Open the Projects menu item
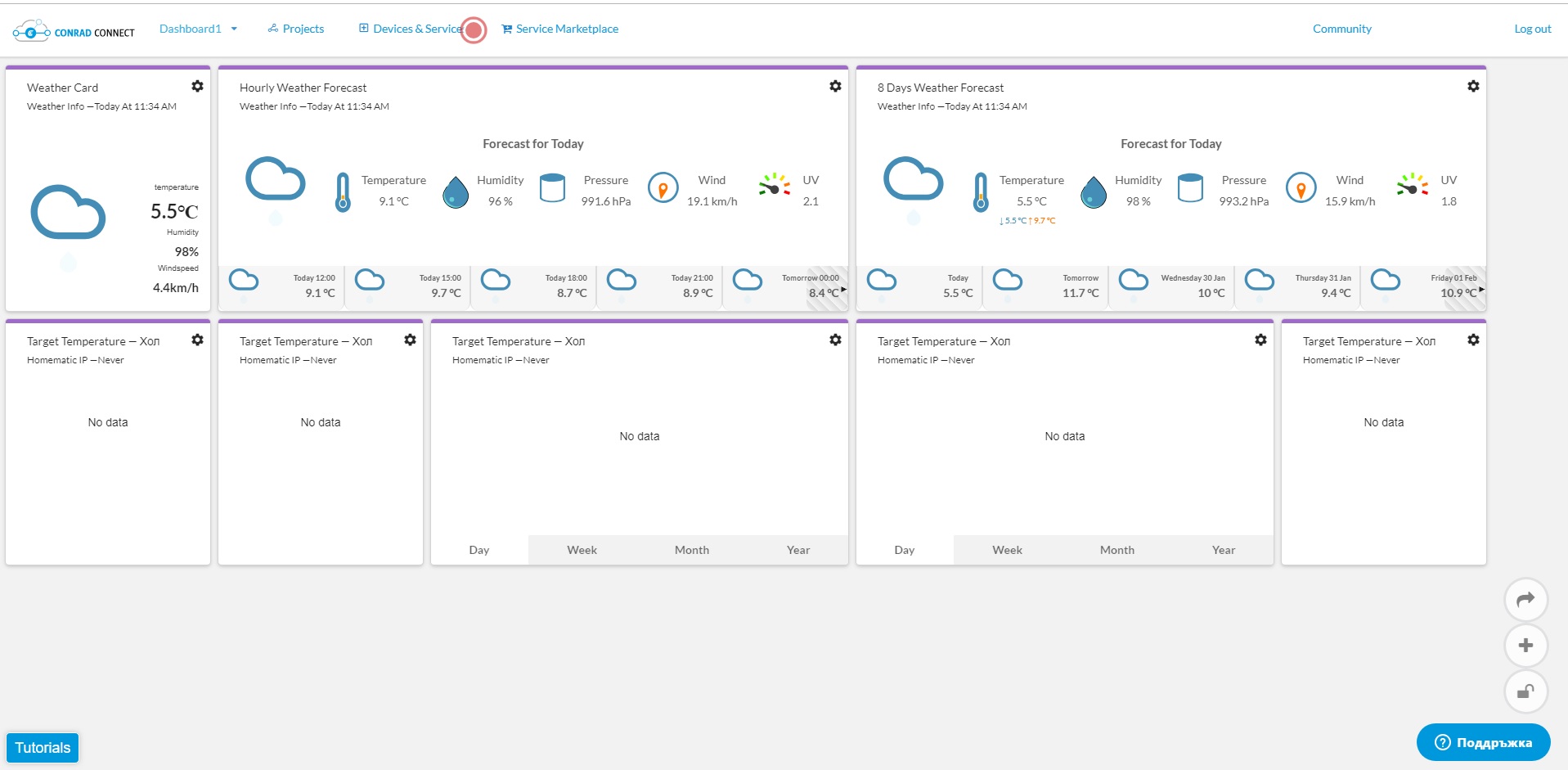 (296, 29)
